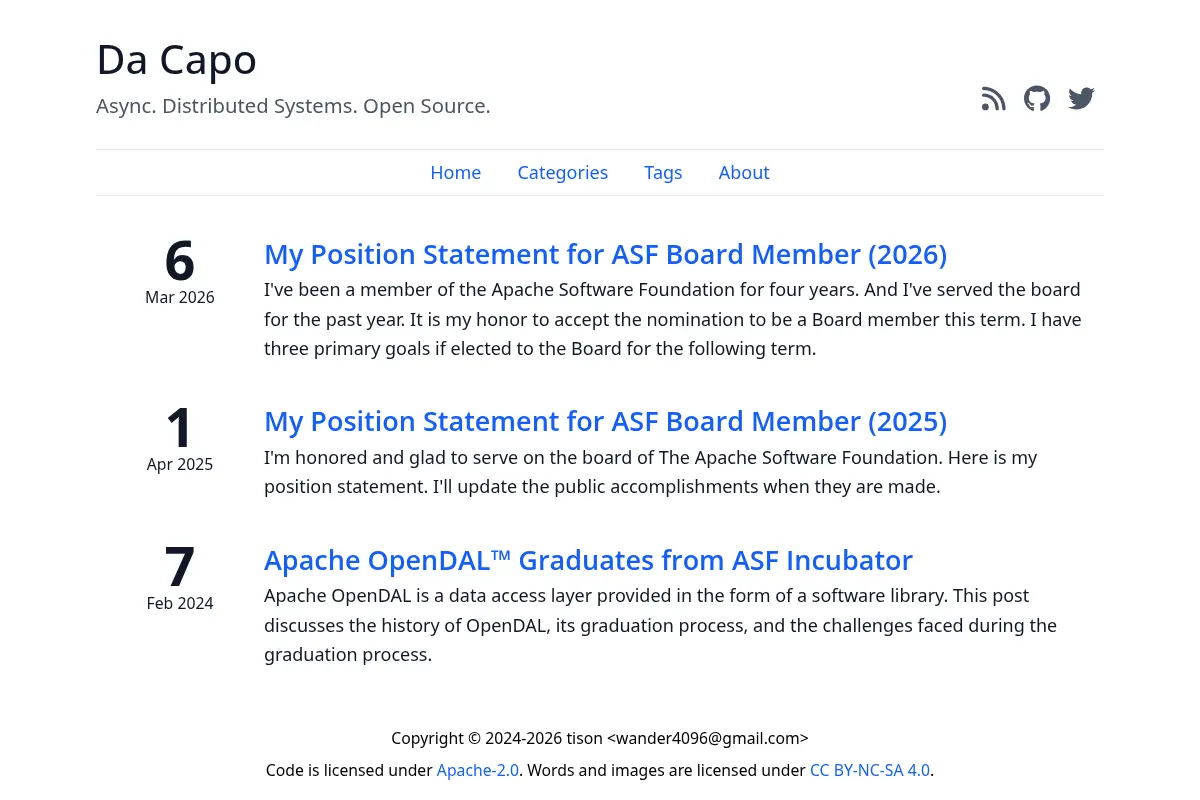Open the CC BY-NC-SA 4.0 link

870,770
